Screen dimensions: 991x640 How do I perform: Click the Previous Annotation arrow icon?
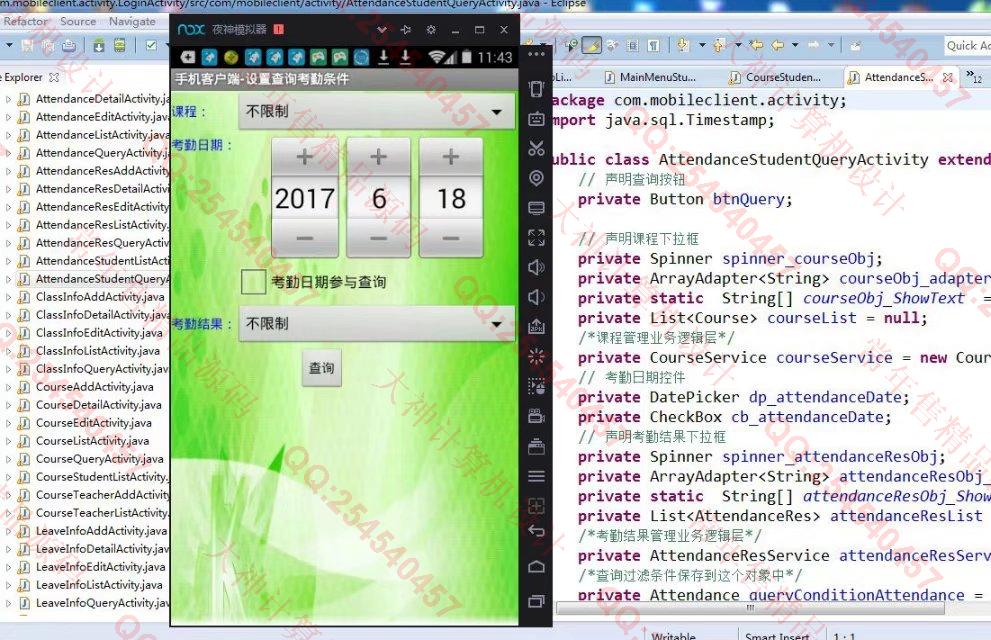[719, 45]
